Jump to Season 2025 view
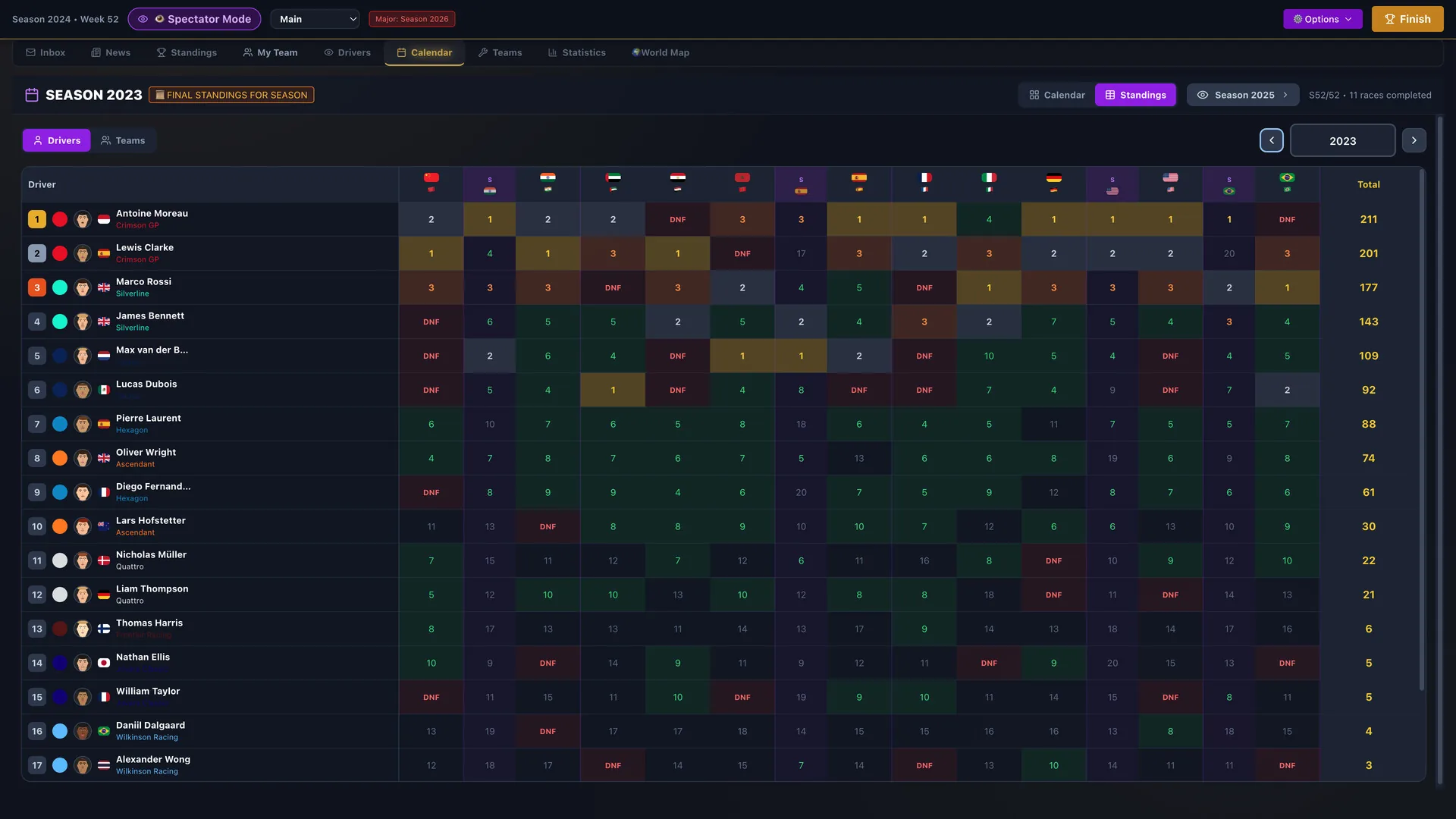1456x819 pixels. (1243, 95)
